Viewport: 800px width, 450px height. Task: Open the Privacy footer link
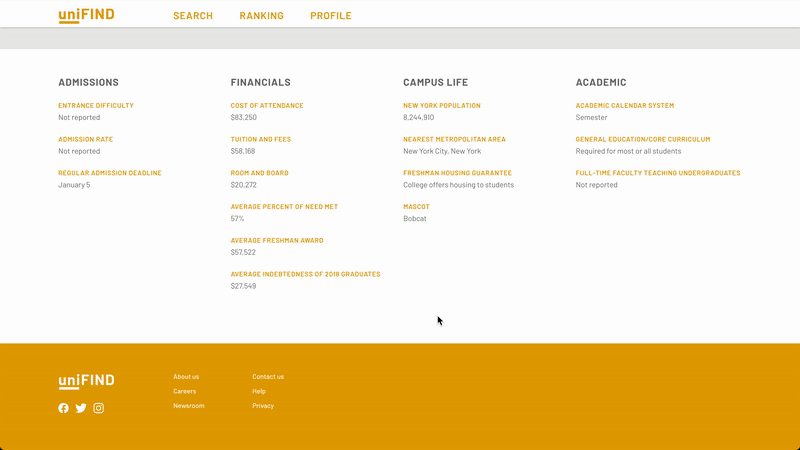263,406
